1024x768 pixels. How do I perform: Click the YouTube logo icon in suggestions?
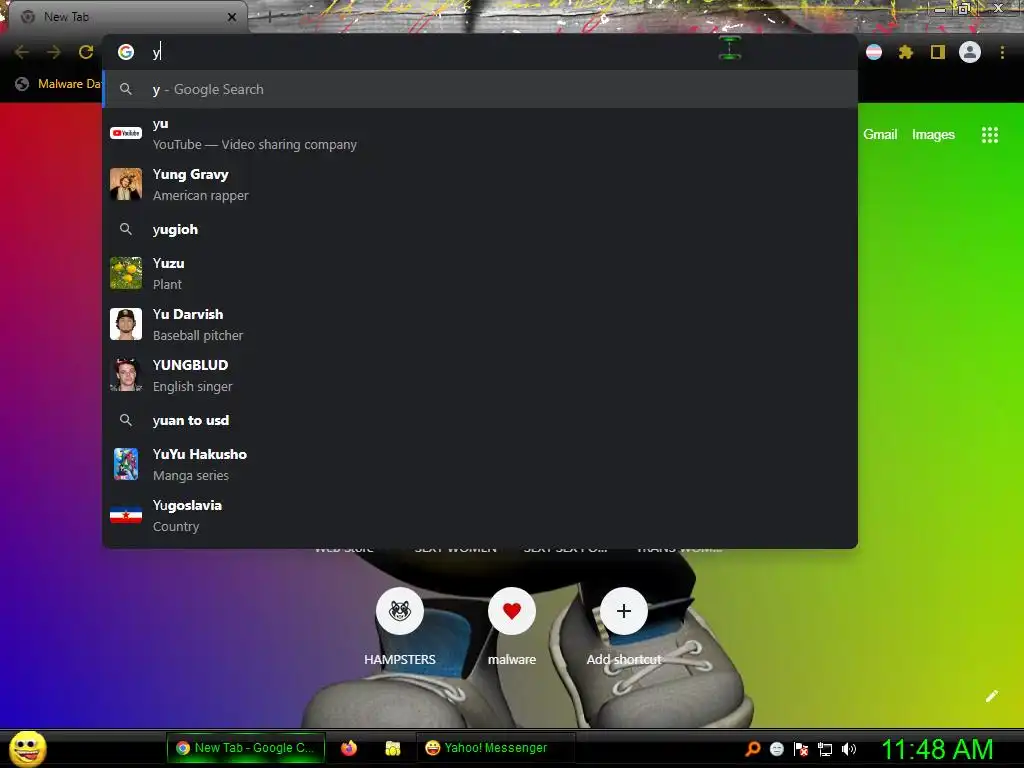coord(126,133)
